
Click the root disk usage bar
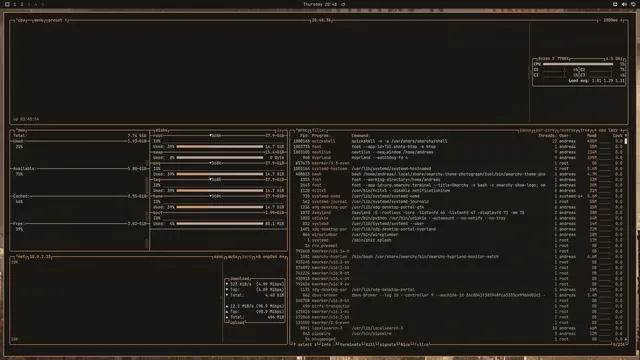tap(220, 147)
